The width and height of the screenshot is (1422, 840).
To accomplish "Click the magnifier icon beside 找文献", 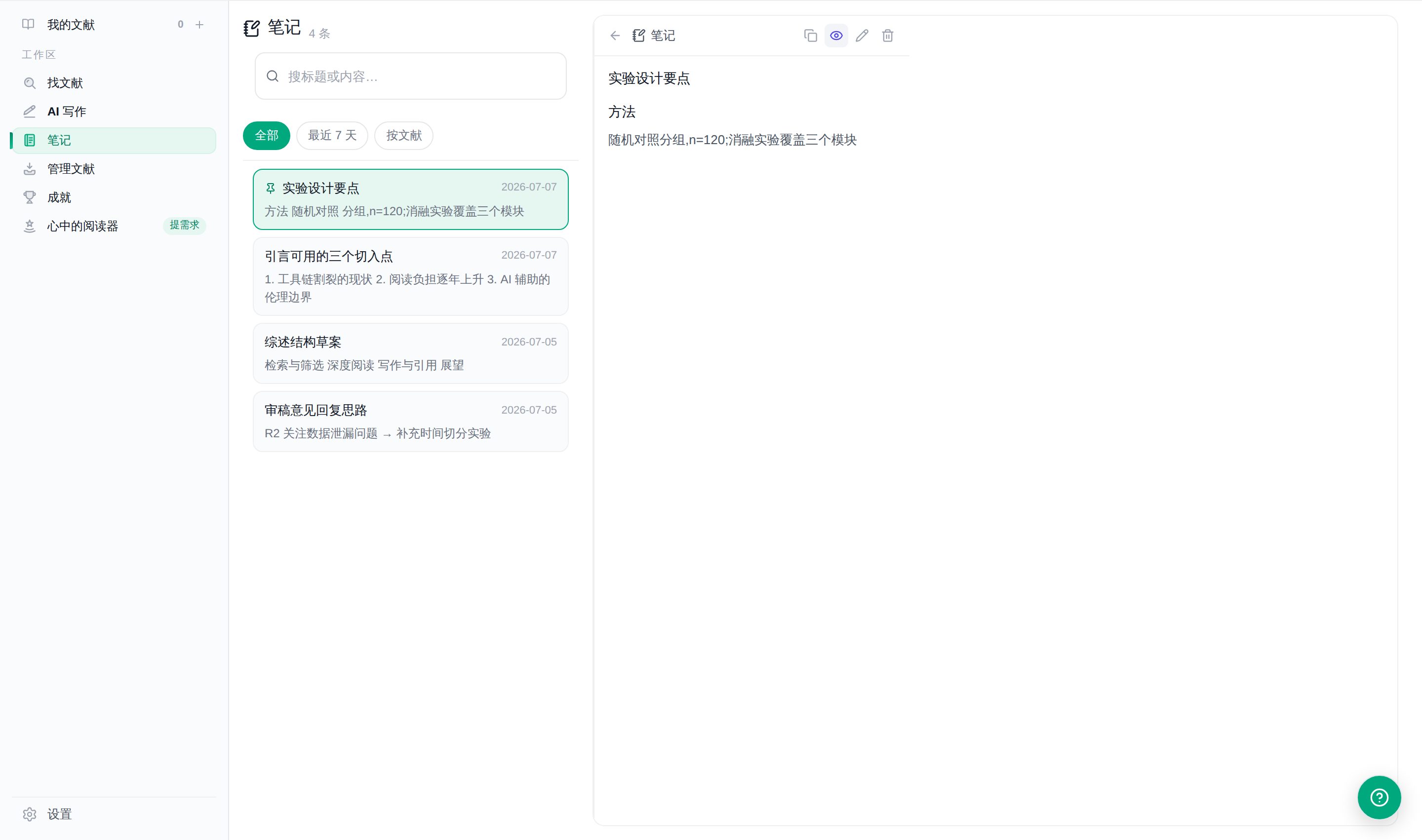I will tap(30, 82).
